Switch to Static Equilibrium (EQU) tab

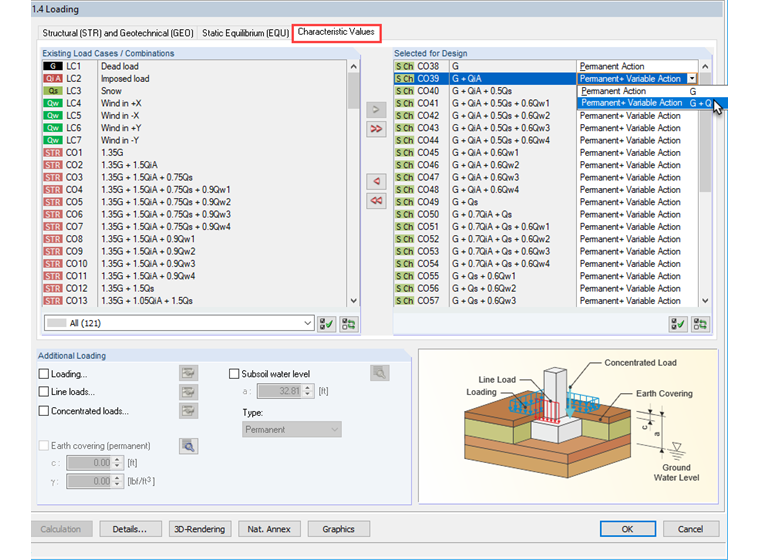[245, 33]
